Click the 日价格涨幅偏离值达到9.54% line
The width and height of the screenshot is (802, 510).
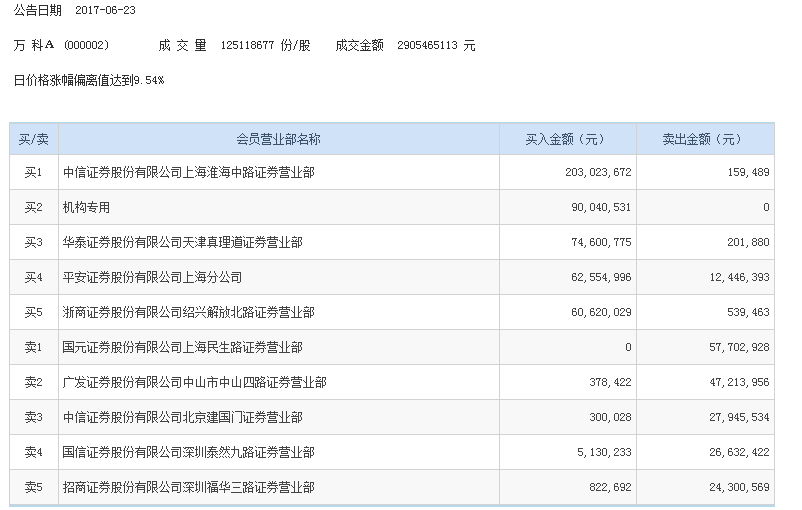tap(89, 80)
